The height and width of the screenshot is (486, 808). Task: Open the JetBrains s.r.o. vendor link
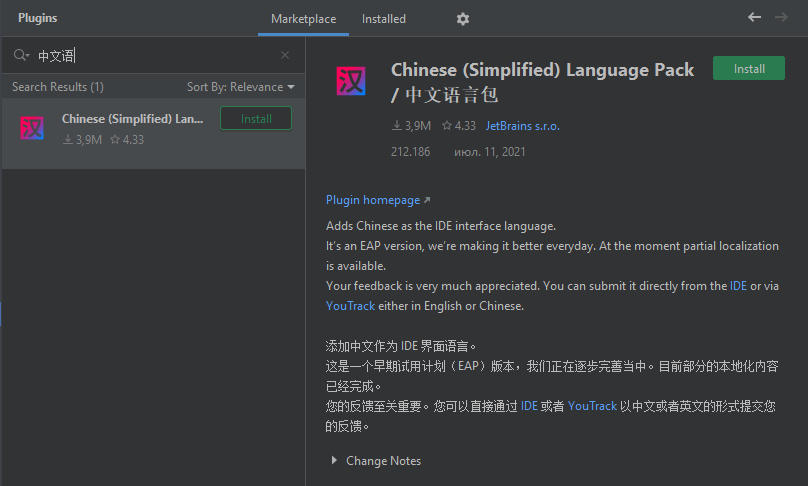[523, 126]
